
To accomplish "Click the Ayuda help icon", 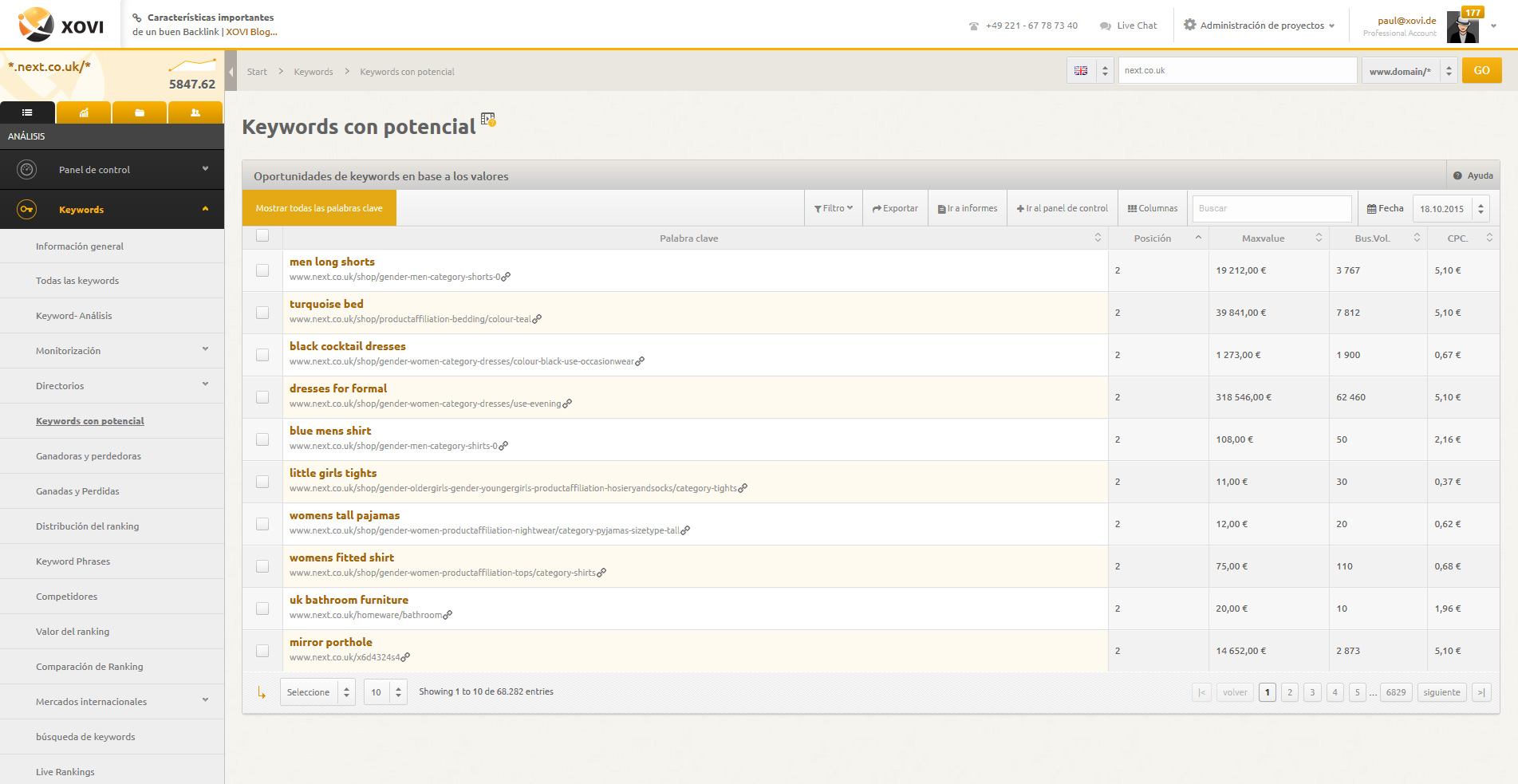I will [x=1457, y=175].
